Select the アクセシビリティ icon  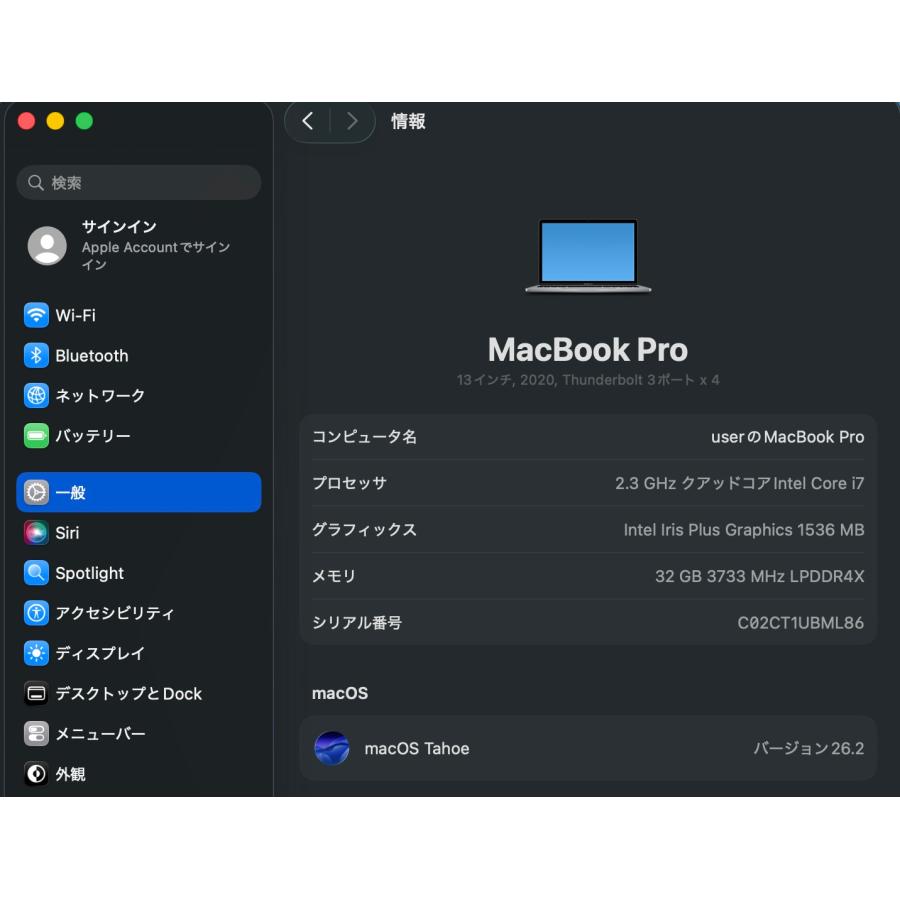36,613
